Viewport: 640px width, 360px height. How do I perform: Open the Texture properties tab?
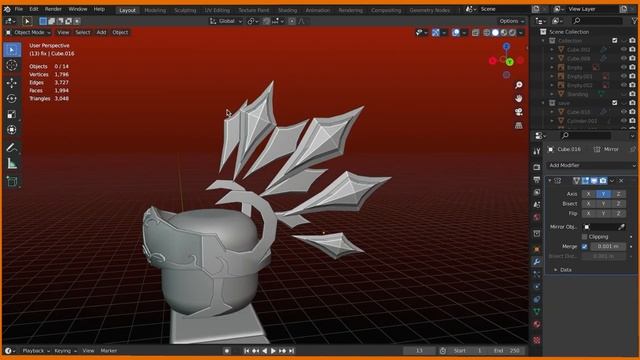537,340
